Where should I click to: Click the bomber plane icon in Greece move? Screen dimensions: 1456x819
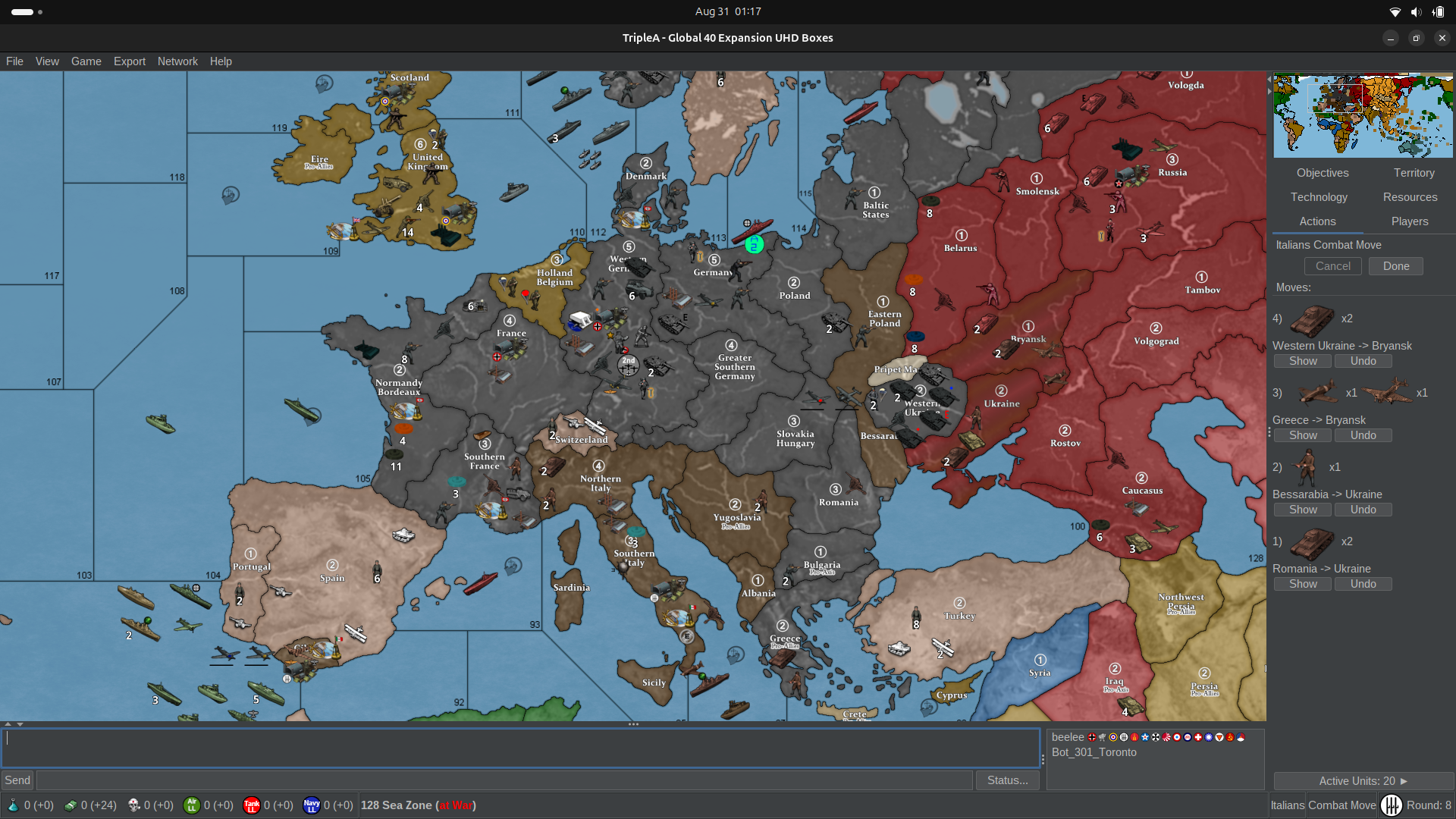1388,392
